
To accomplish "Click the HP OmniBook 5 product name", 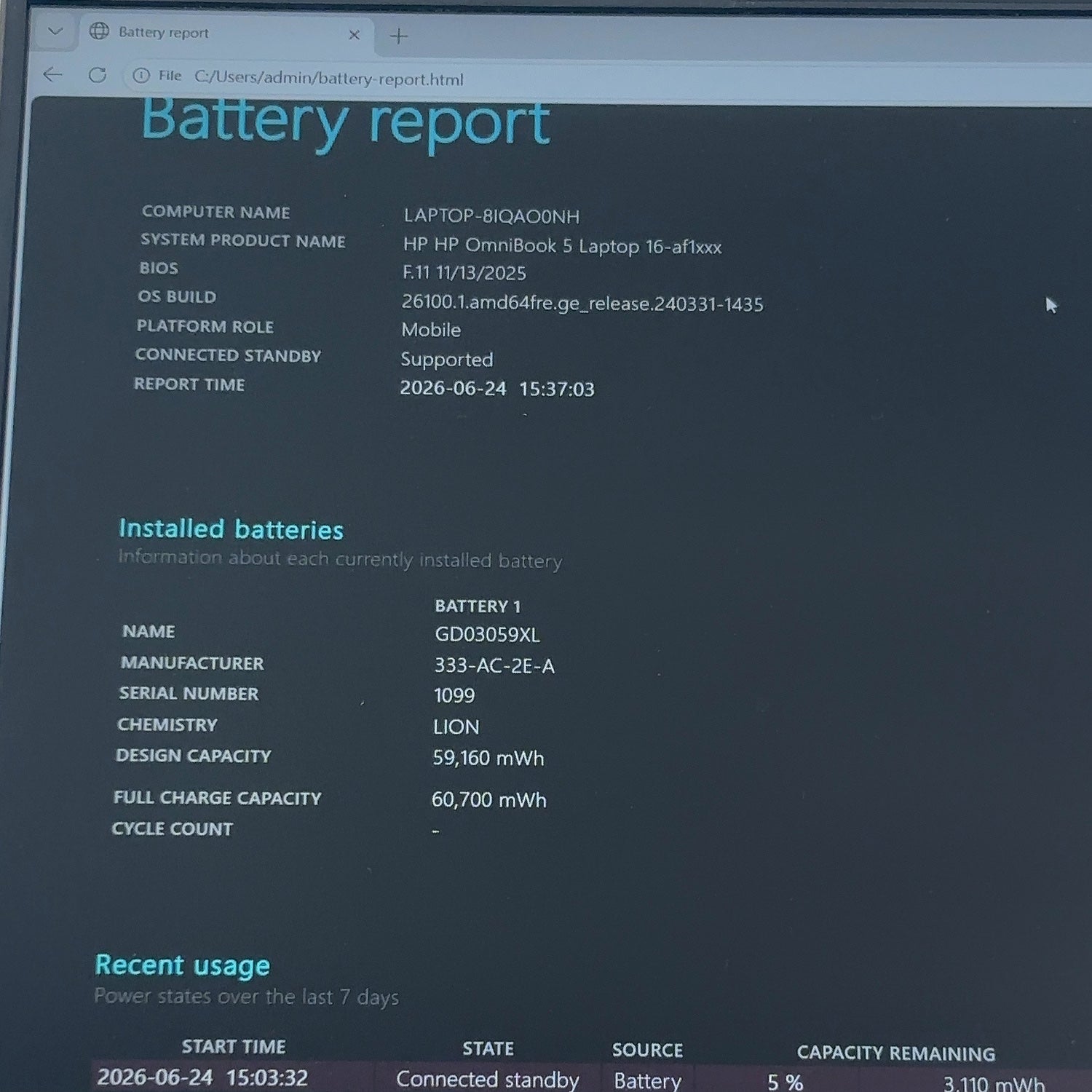I will 562,246.
